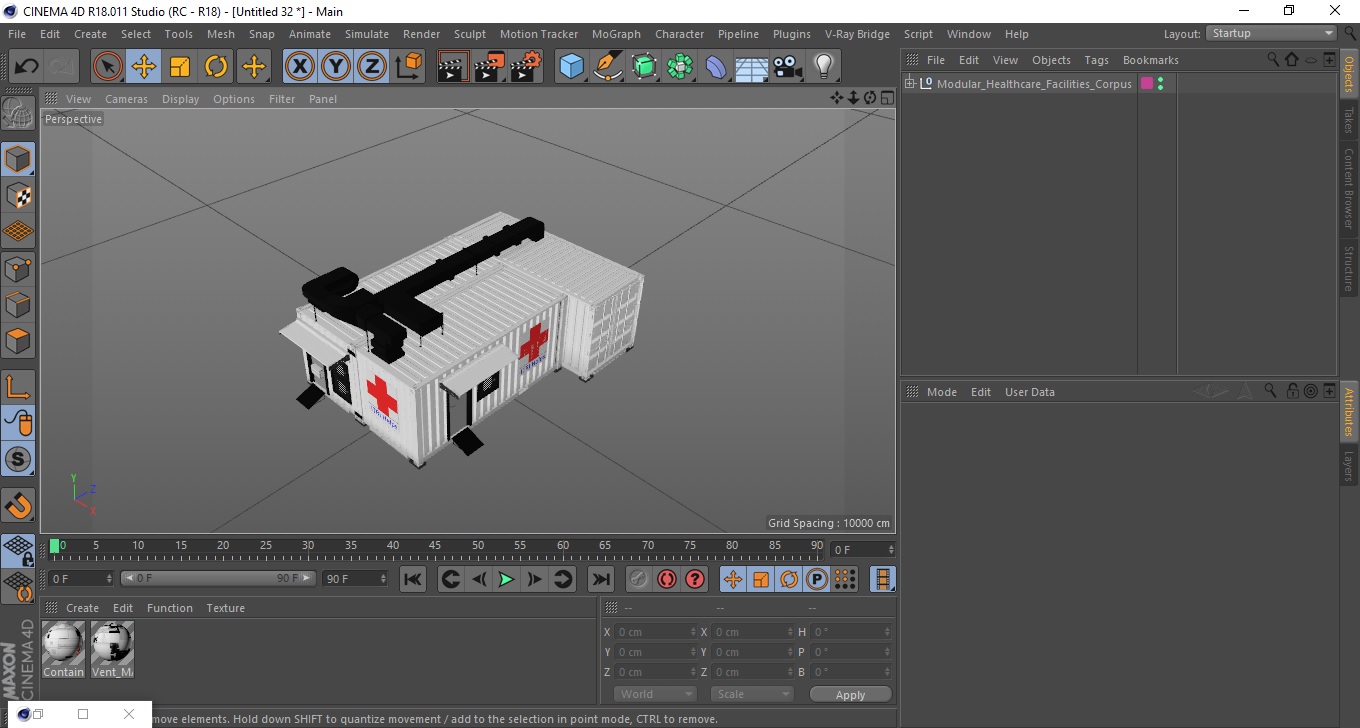Enable Axis mode

point(18,387)
